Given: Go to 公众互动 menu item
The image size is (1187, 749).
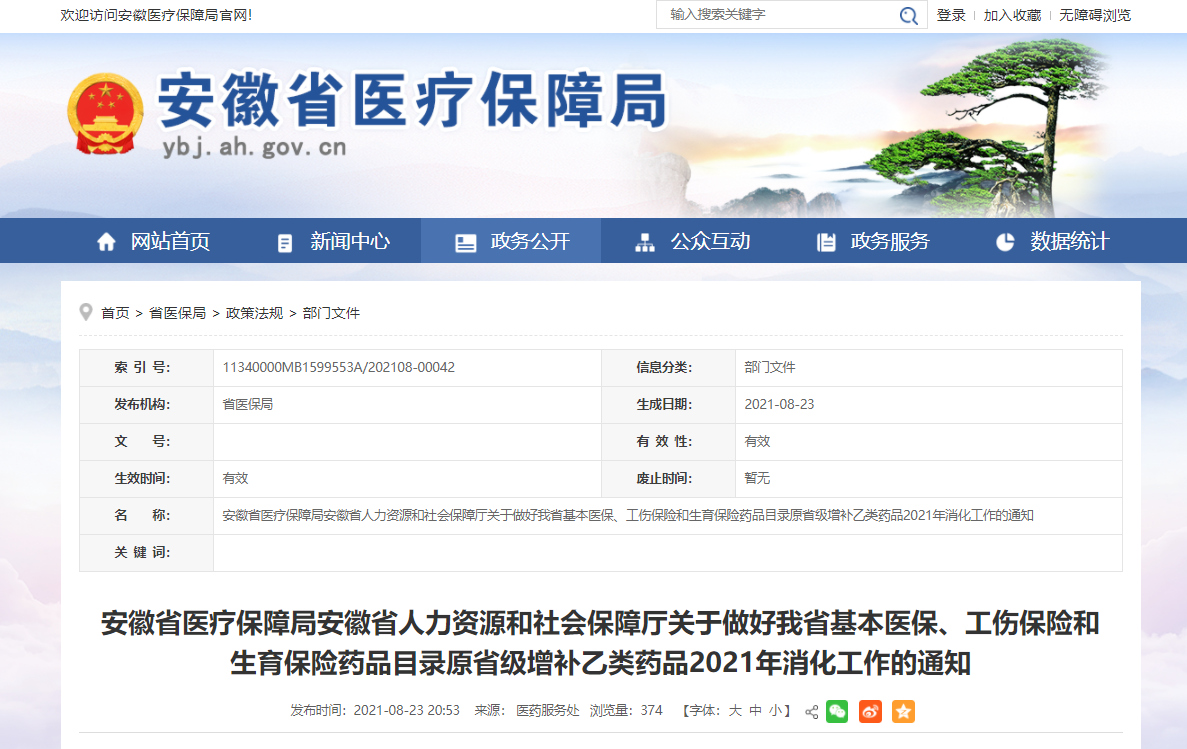Looking at the screenshot, I should [x=709, y=241].
